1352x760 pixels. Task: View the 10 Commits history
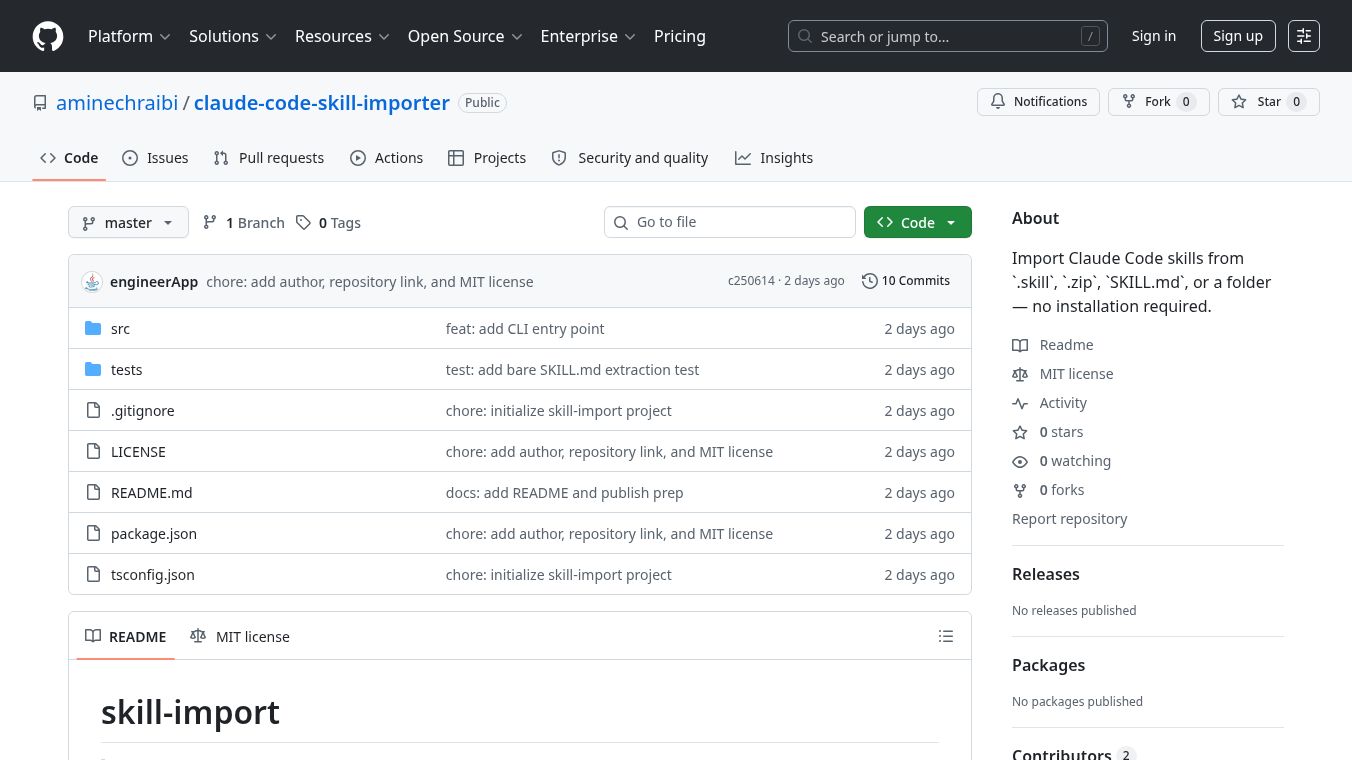click(906, 281)
